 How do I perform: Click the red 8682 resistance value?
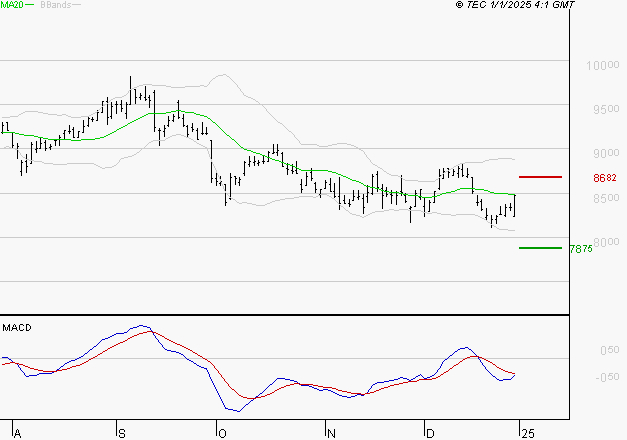(605, 178)
